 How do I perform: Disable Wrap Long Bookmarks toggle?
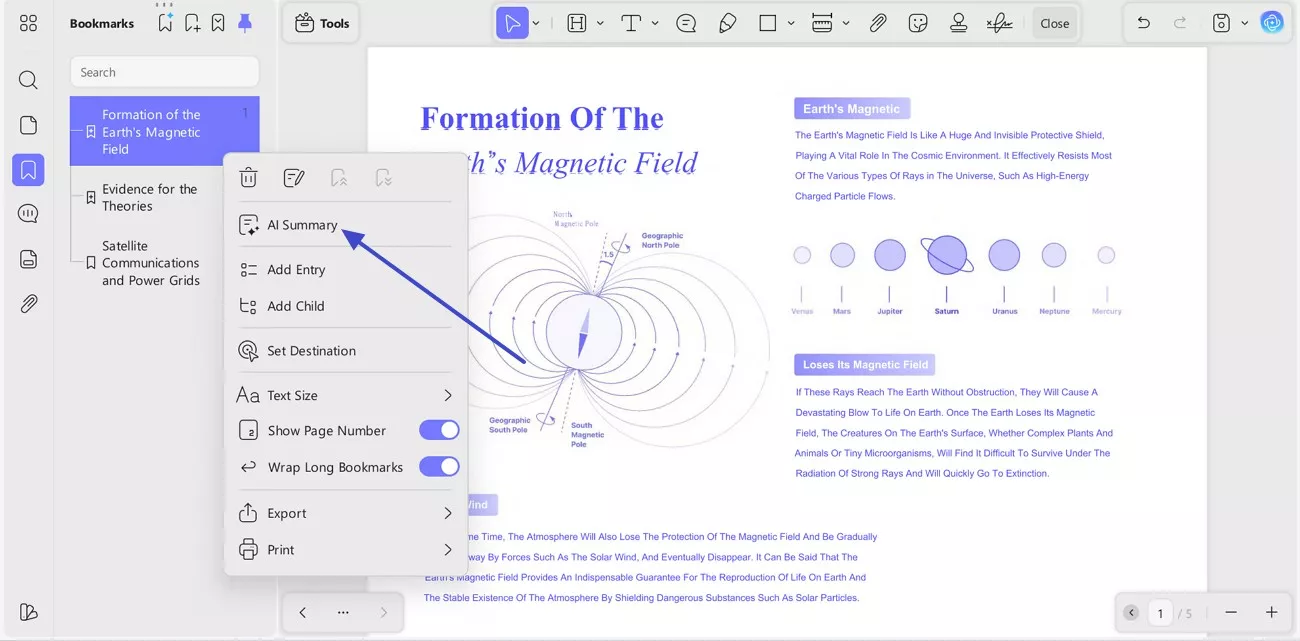439,467
